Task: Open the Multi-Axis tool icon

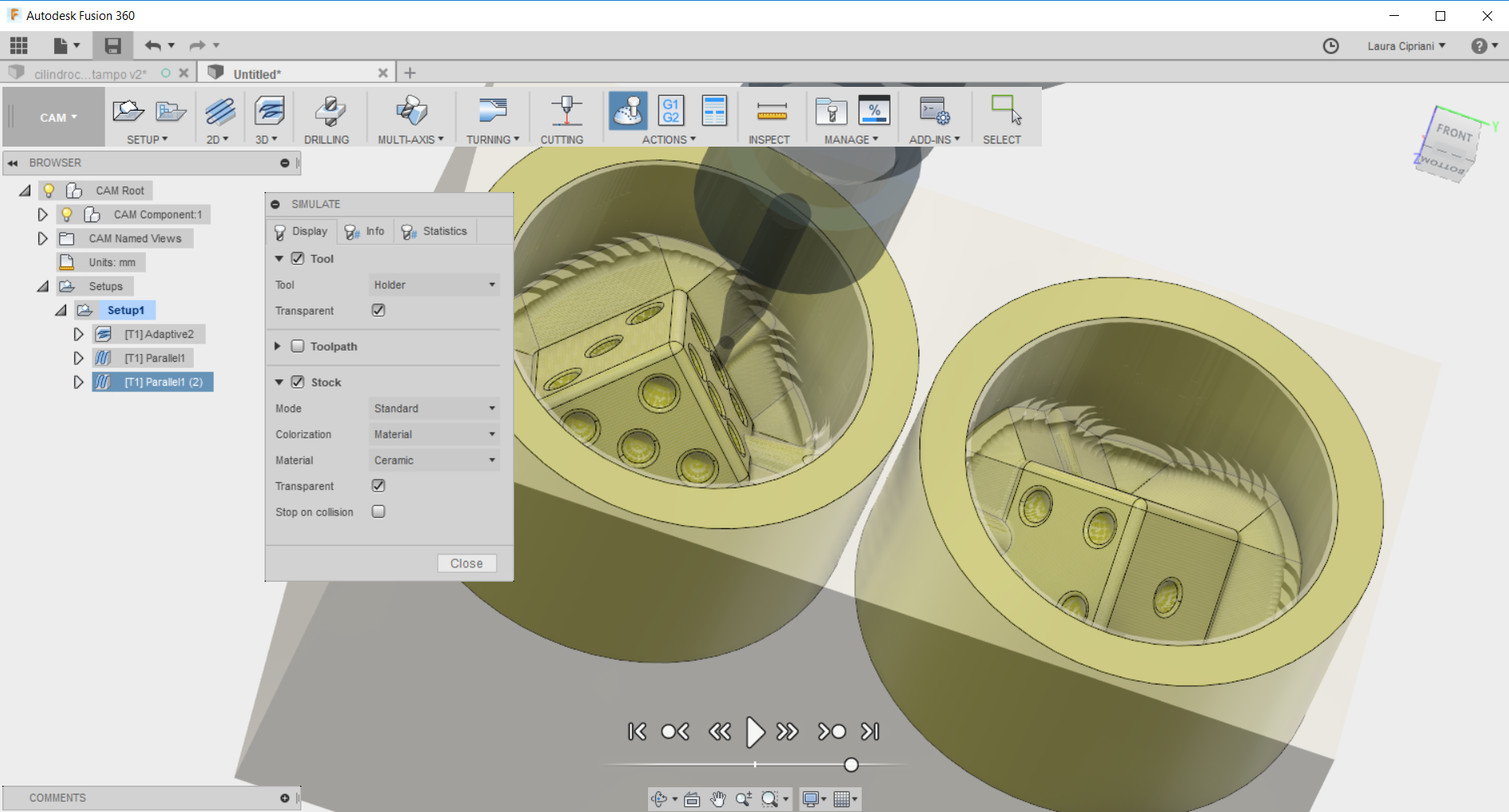Action: click(x=411, y=111)
